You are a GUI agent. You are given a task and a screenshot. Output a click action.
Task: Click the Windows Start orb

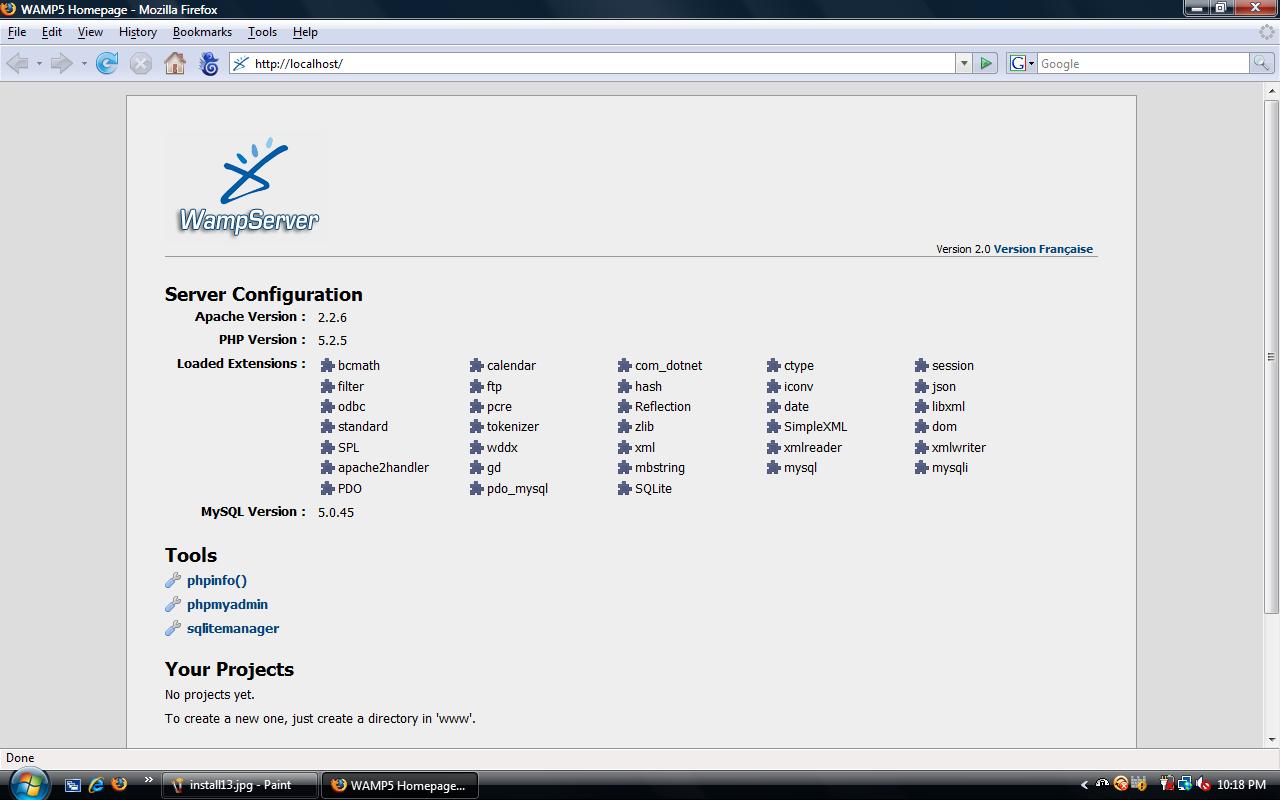pos(27,783)
